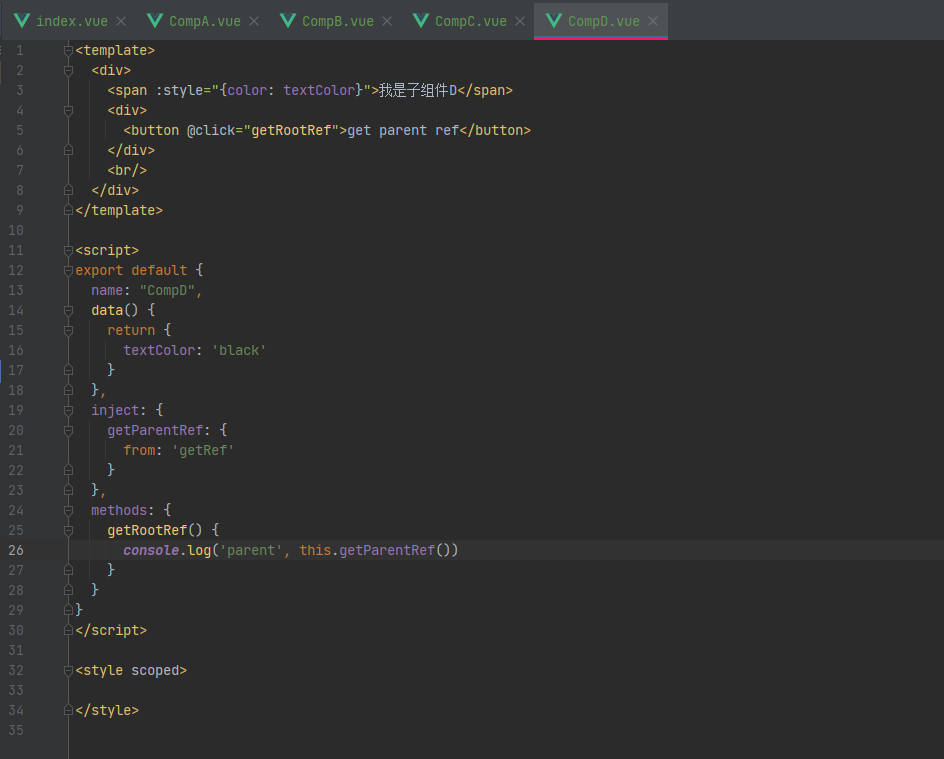
Task: Click line number 26 in the gutter
Action: pyautogui.click(x=16, y=550)
